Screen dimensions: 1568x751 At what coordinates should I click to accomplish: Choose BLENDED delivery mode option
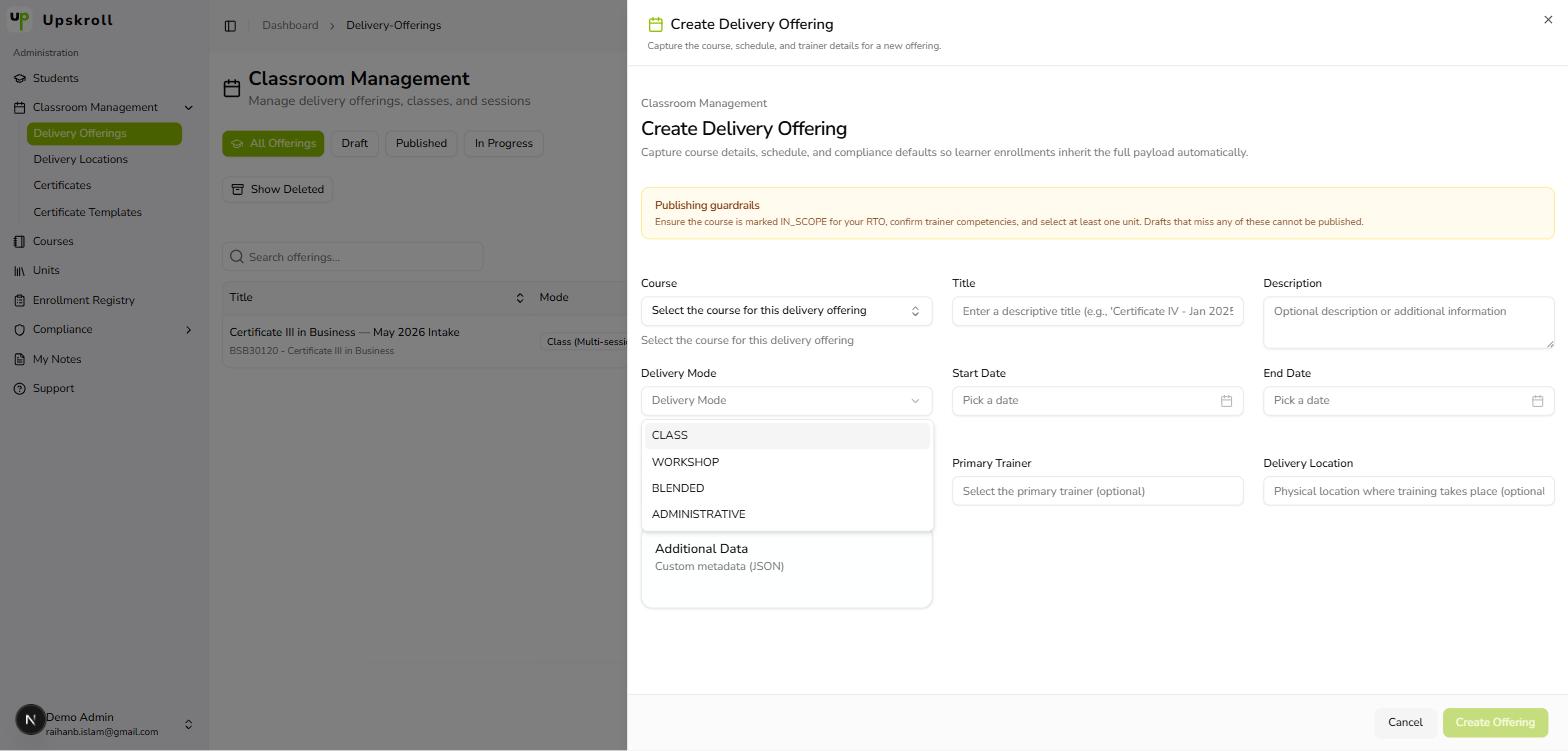coord(786,488)
